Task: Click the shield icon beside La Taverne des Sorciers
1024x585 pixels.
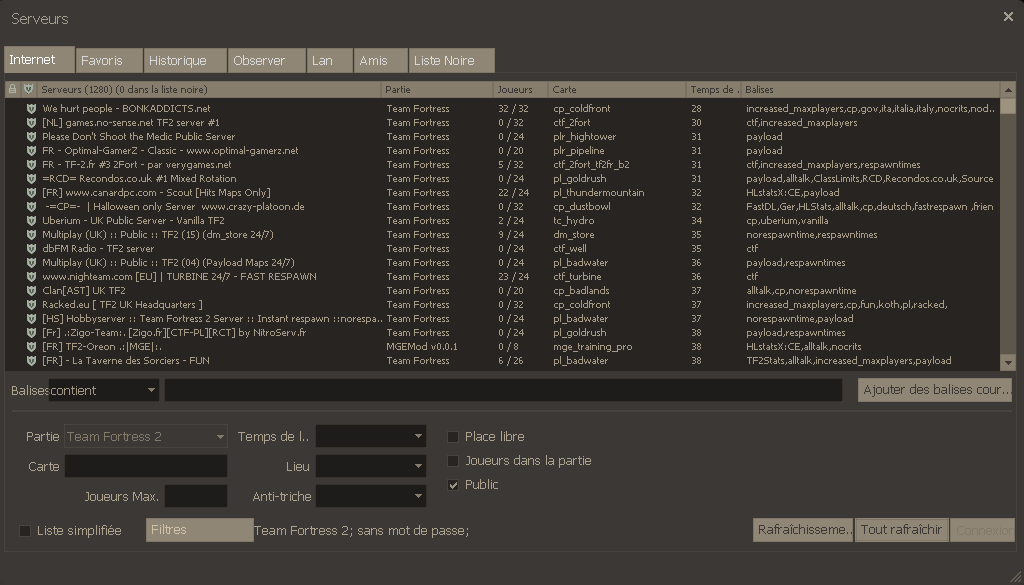Action: [28, 360]
